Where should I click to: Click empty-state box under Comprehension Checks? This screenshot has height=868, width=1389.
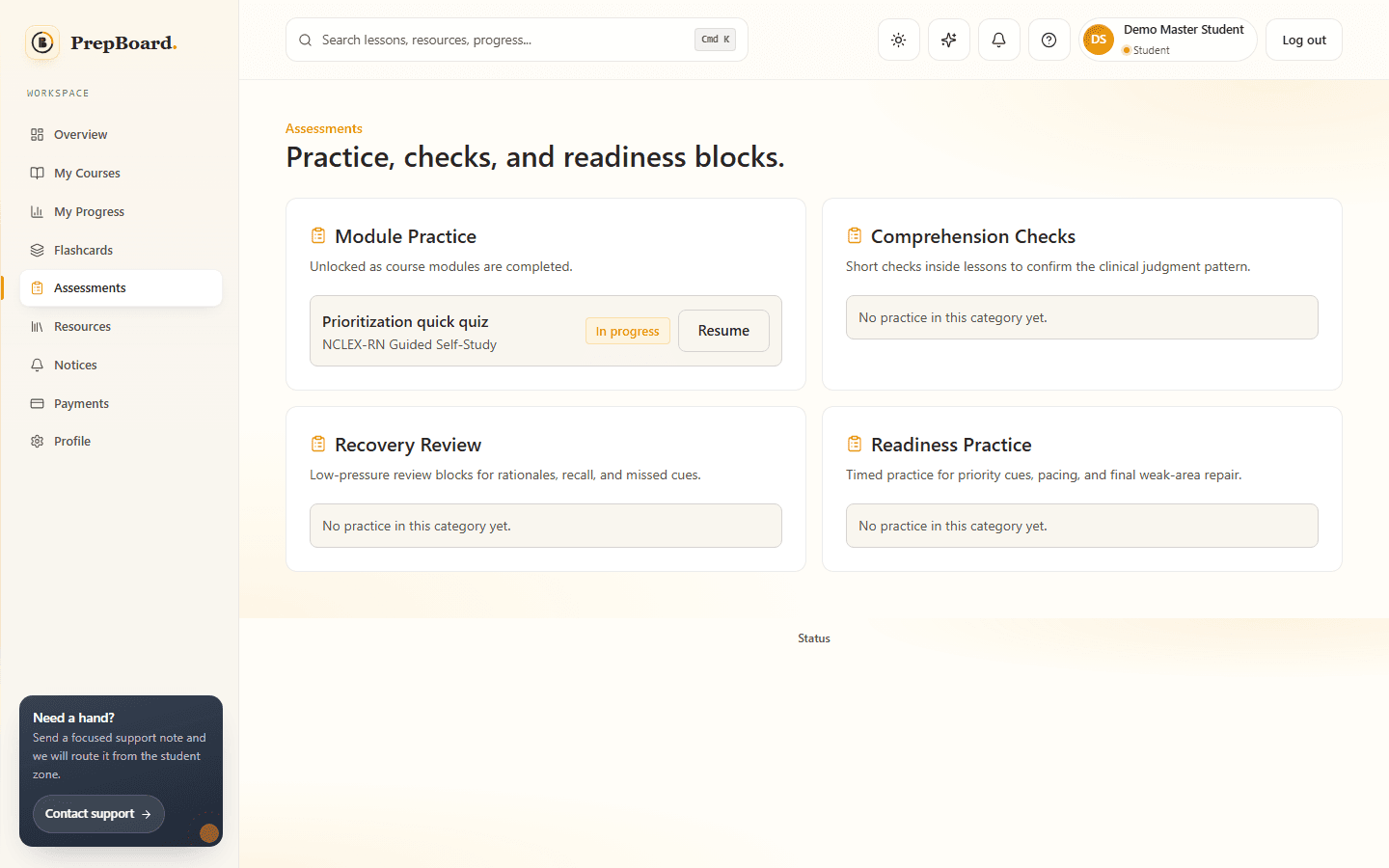[x=1081, y=317]
